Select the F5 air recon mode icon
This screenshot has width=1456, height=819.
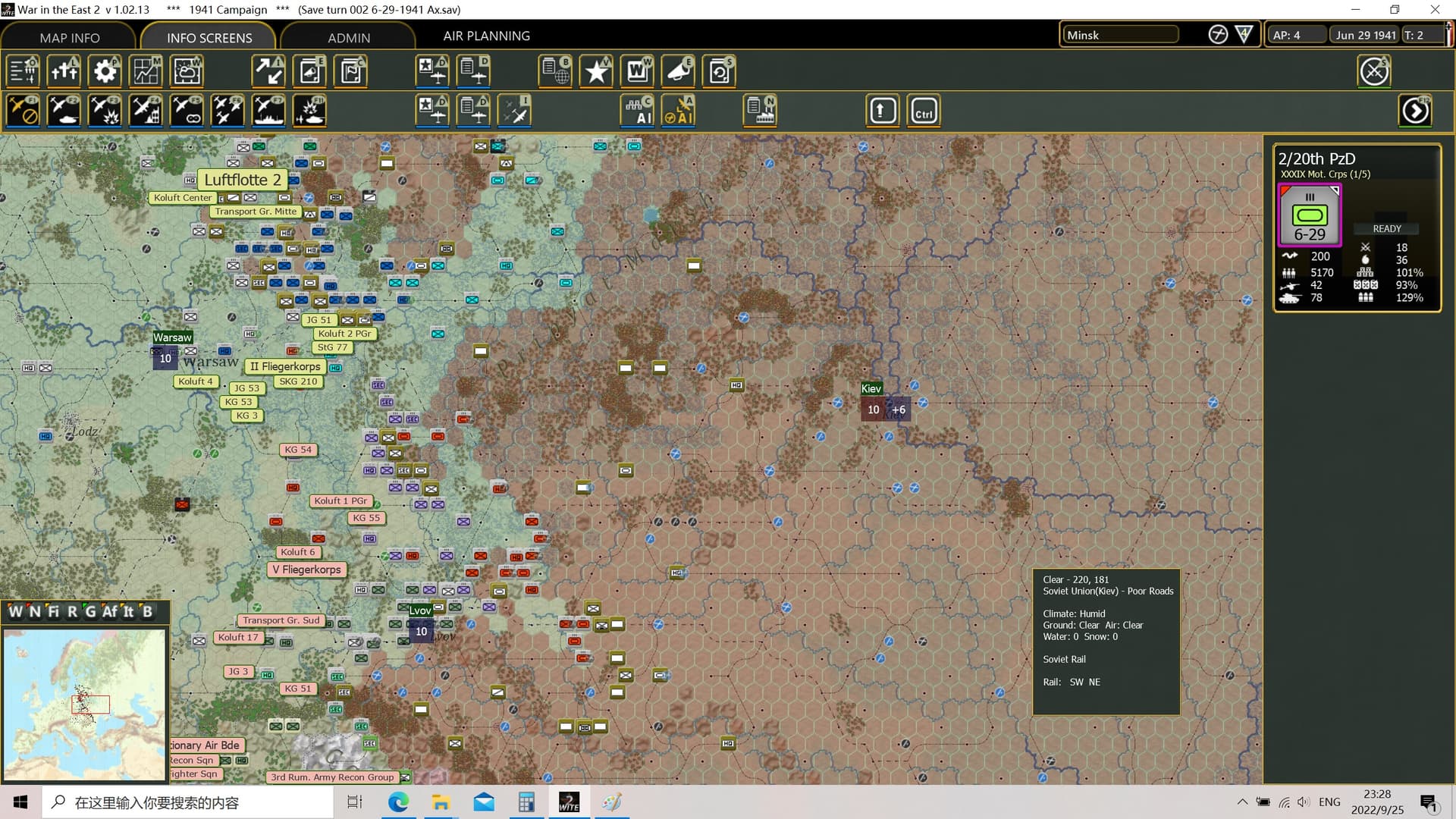click(187, 111)
